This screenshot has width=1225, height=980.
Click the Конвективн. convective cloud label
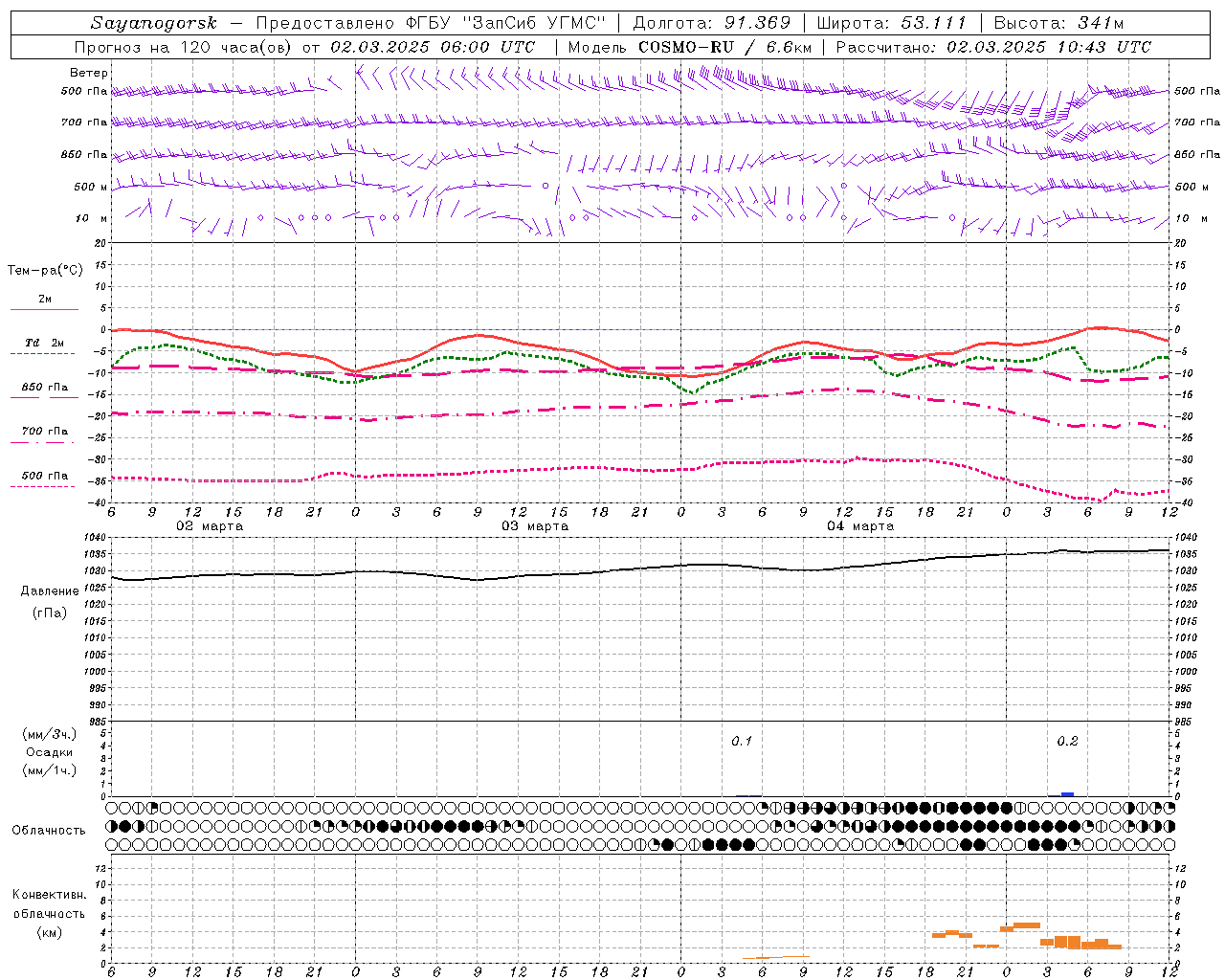49,895
